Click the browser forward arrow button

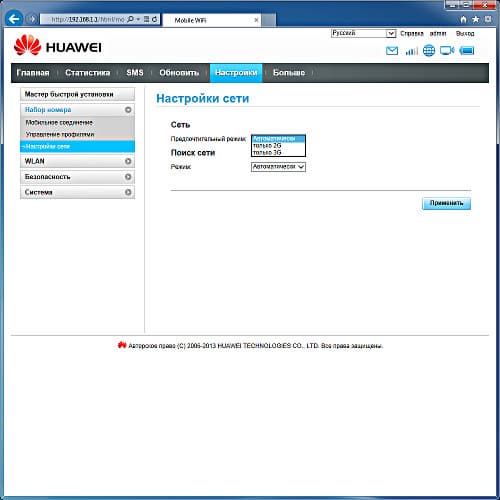[x=32, y=19]
